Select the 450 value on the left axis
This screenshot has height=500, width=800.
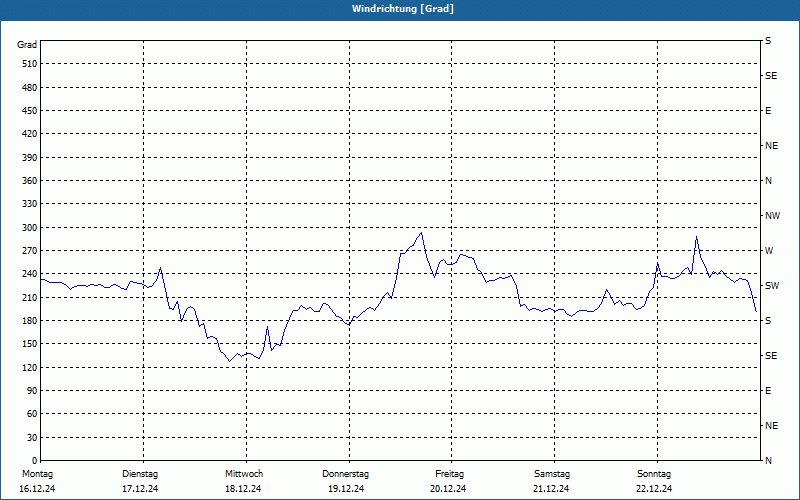[x=30, y=111]
